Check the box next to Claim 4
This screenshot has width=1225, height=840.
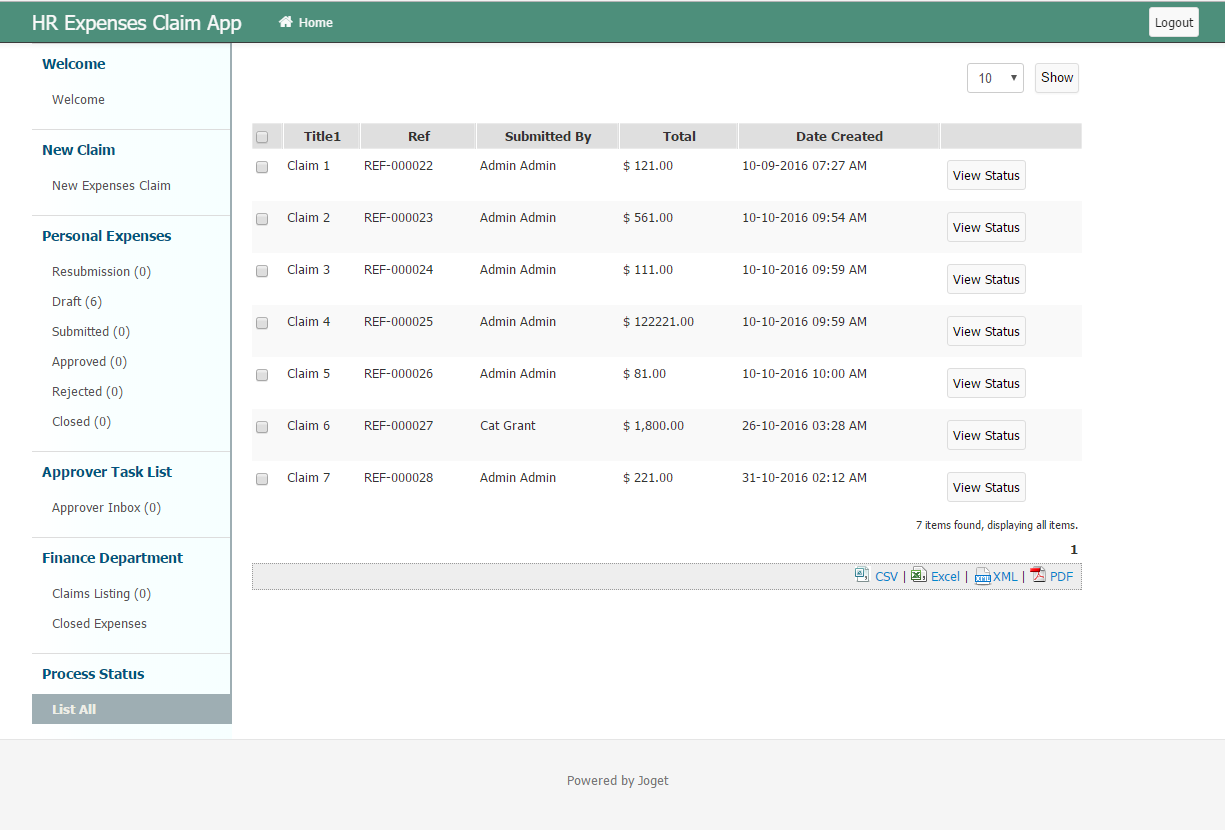click(262, 323)
